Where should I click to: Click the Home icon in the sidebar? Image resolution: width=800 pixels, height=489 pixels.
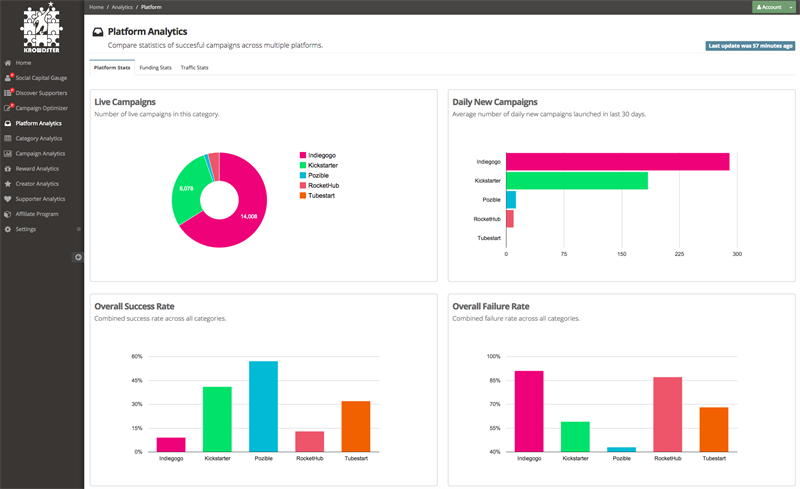(x=8, y=63)
